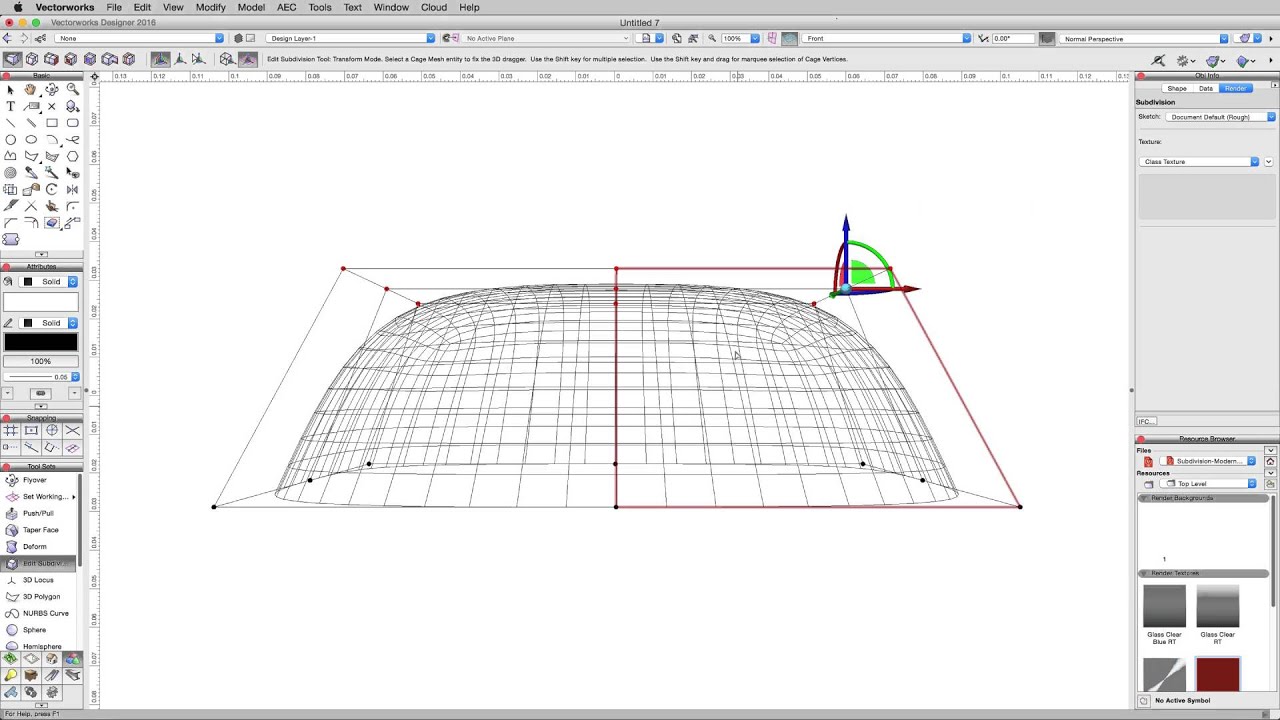Choose the Taper Face tool
Image resolution: width=1280 pixels, height=720 pixels.
point(40,530)
